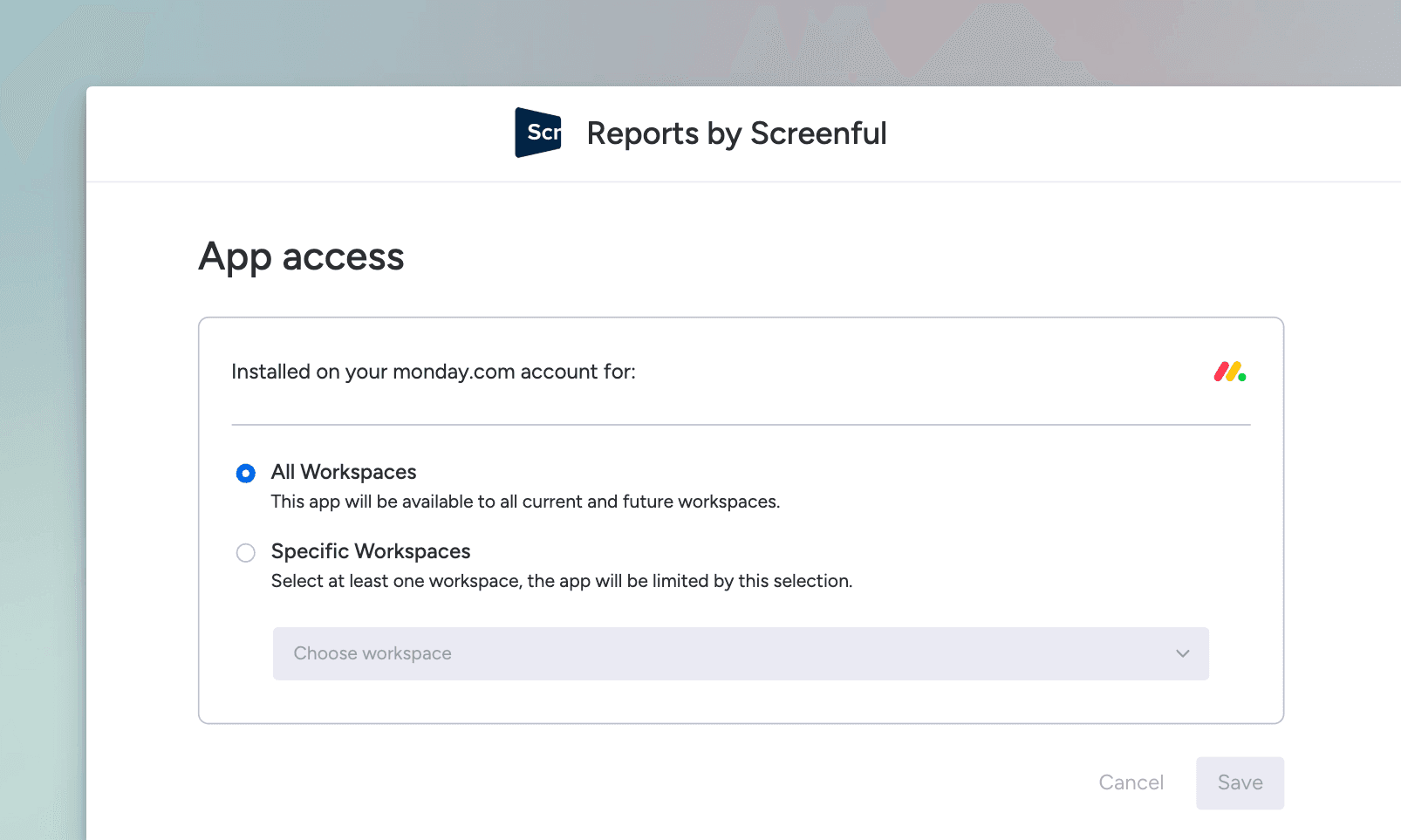This screenshot has height=840, width=1401.
Task: Click the monday.com logo icon
Action: [x=1229, y=372]
